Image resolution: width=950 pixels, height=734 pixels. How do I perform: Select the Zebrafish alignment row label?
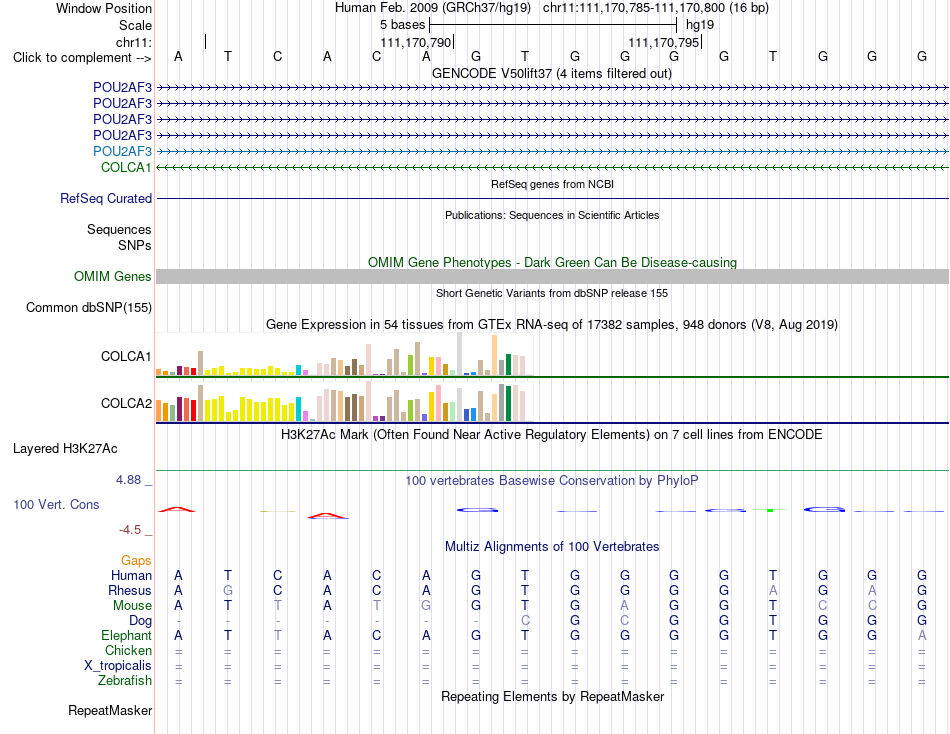125,681
